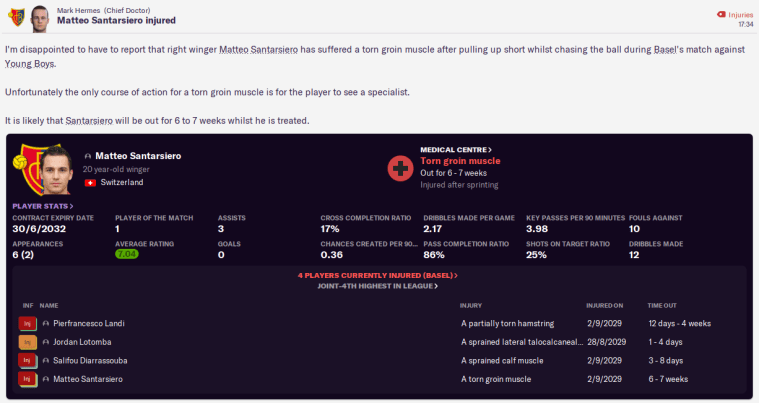Image resolution: width=759 pixels, height=403 pixels.
Task: Expand the Player Stats section
Action: [x=41, y=205]
